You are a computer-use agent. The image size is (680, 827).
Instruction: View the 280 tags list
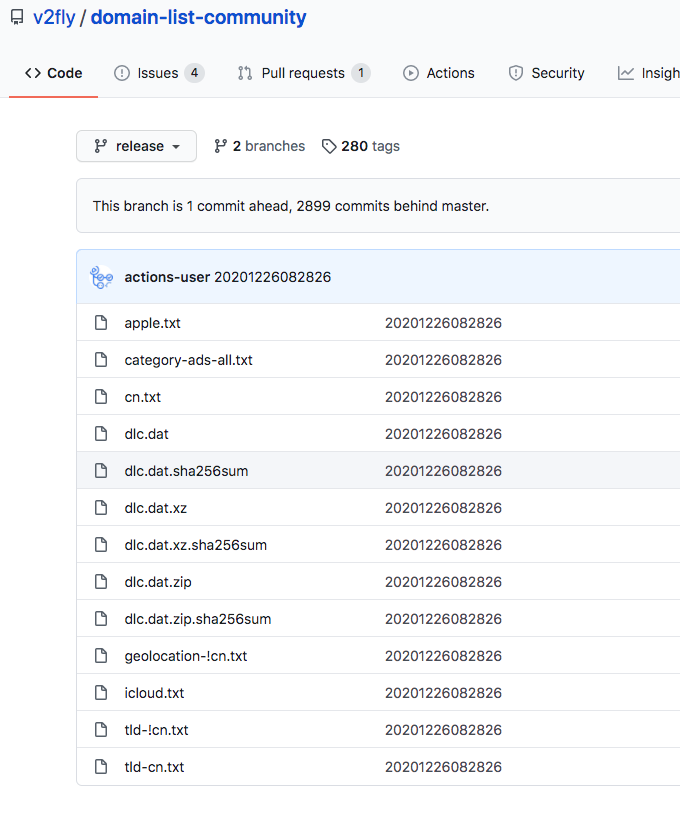pos(371,146)
